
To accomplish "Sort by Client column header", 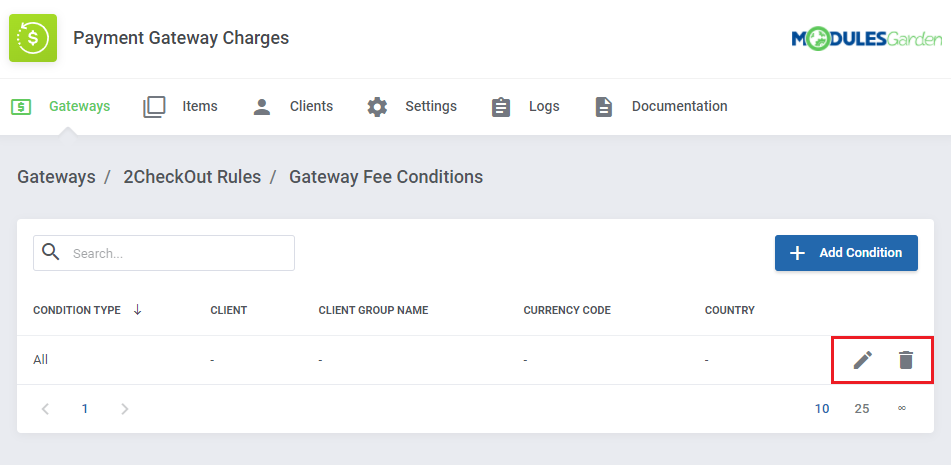I will (229, 310).
